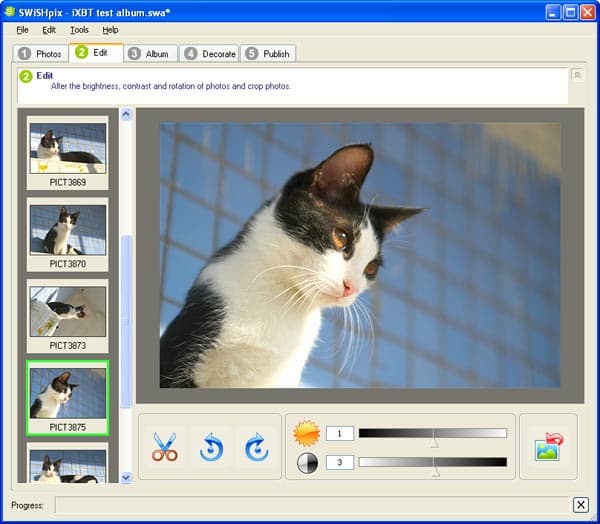
Task: Click the large cat photo preview
Action: click(360, 255)
